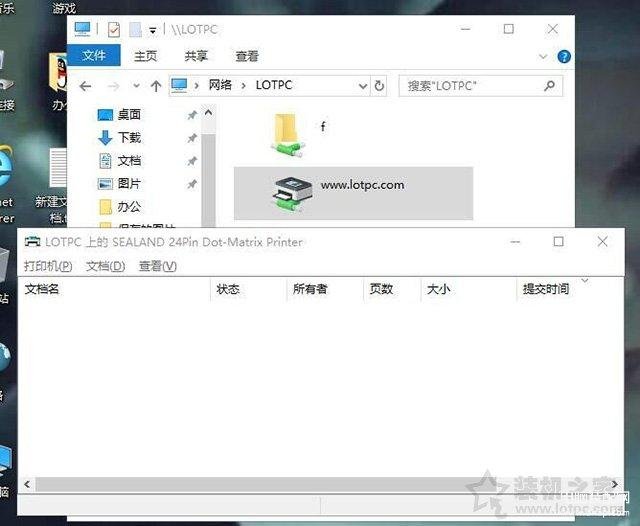This screenshot has height=526, width=640.
Task: Switch to the 共享 ribbon tab
Action: click(196, 56)
